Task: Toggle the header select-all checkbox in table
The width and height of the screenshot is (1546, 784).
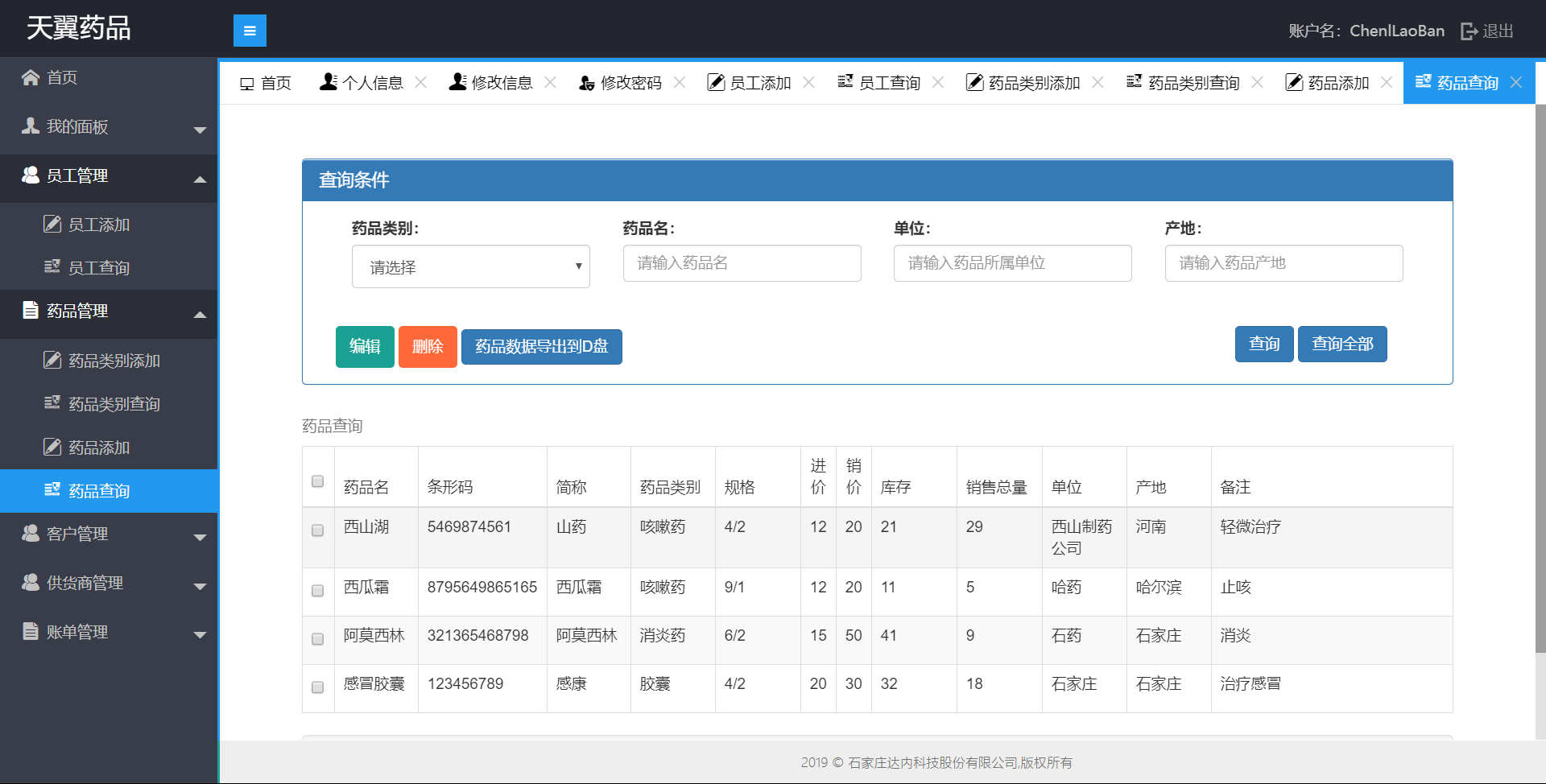Action: pos(317,480)
